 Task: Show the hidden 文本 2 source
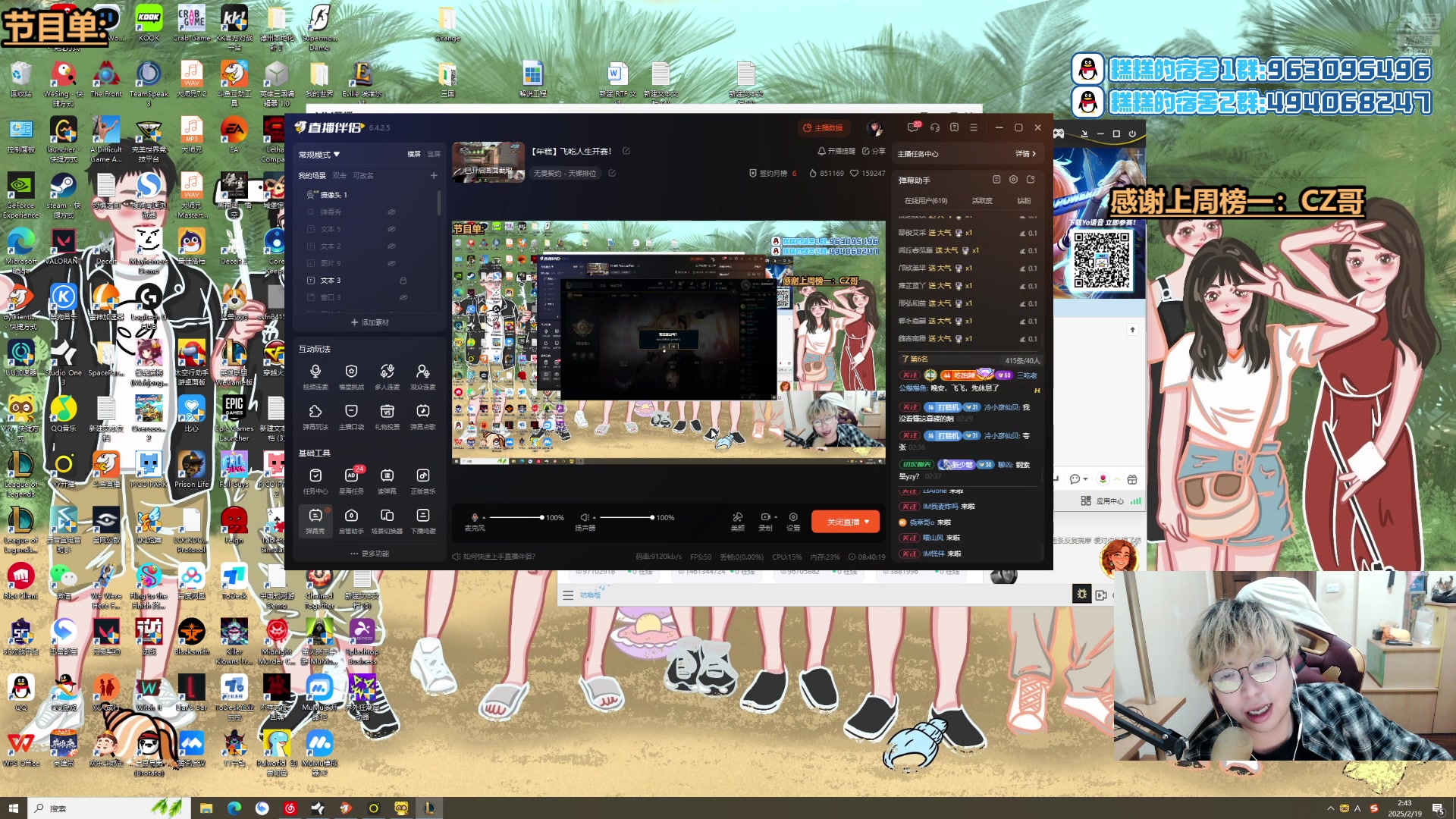391,246
